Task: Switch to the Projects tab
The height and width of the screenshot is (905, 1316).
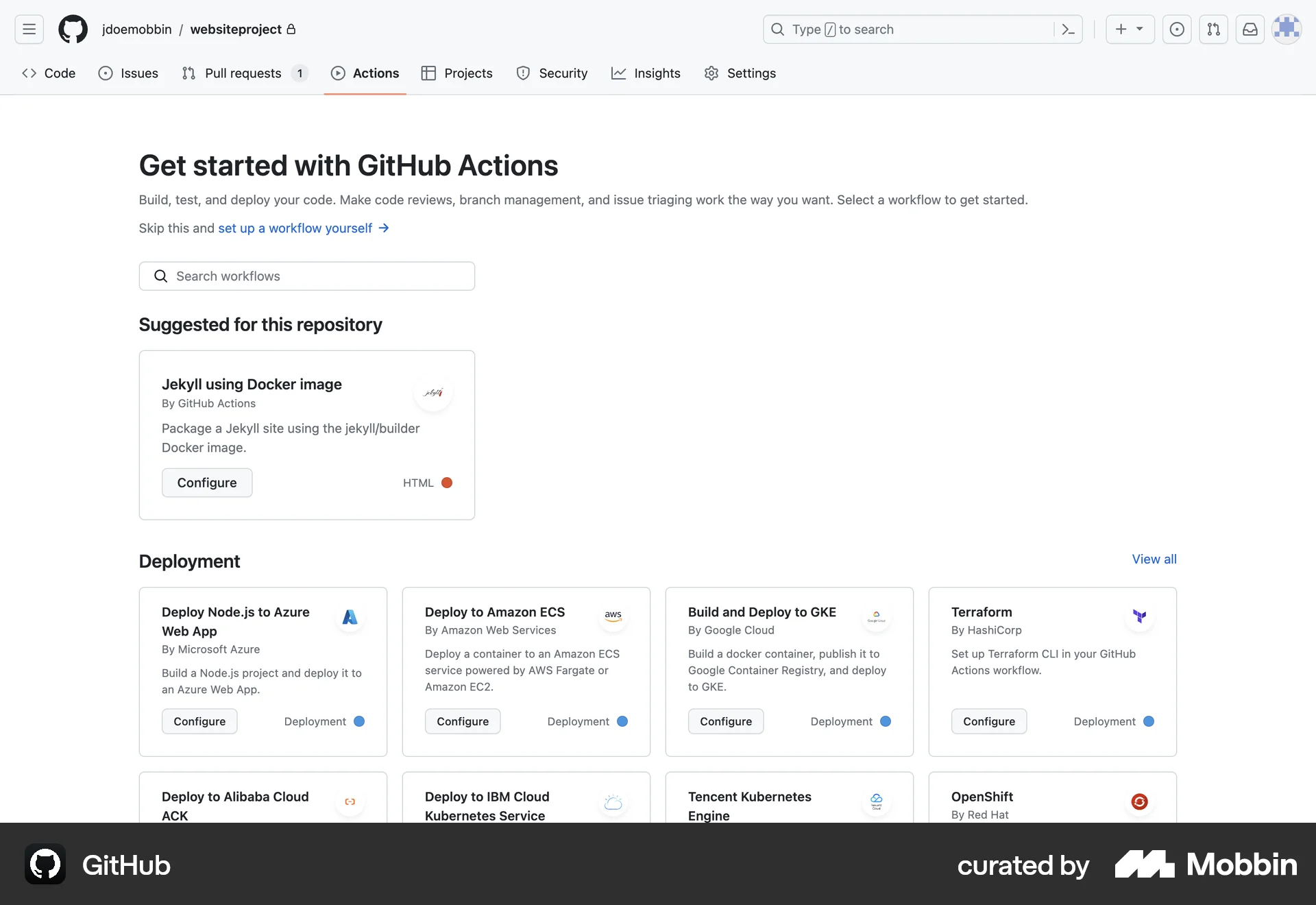Action: click(456, 73)
